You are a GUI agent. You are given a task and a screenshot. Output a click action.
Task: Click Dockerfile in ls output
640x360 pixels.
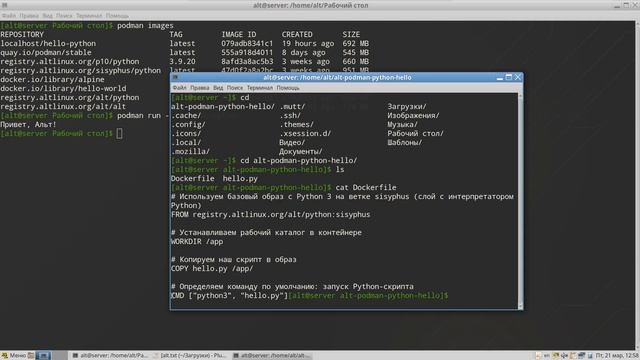192,178
